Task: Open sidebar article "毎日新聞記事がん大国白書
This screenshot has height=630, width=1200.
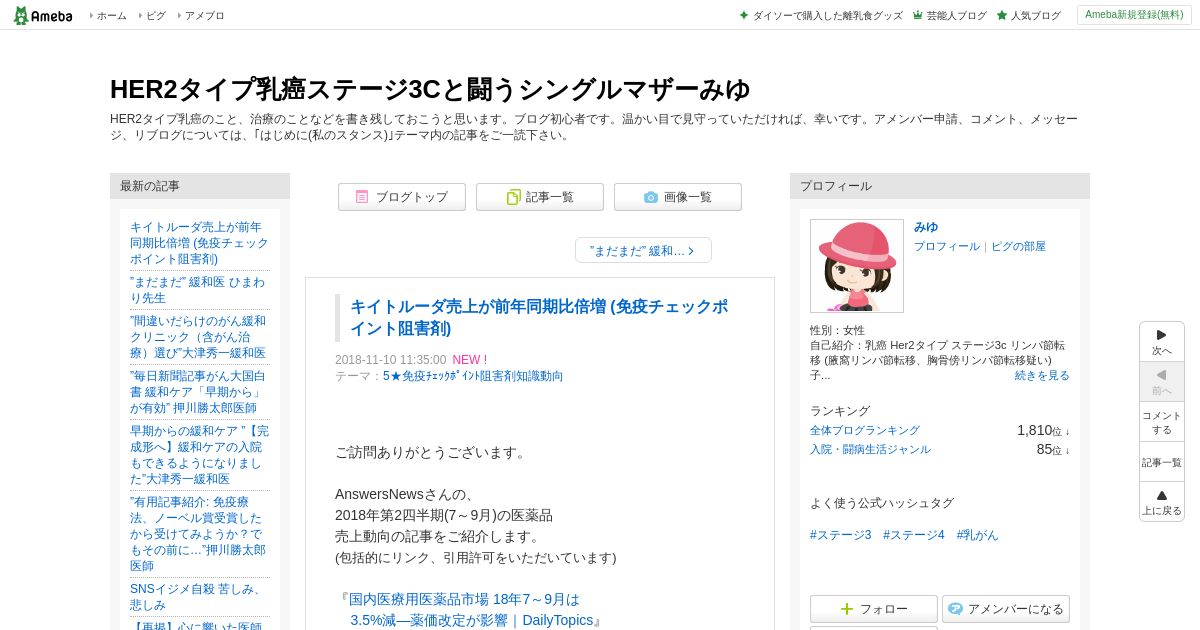Action: pyautogui.click(x=198, y=392)
